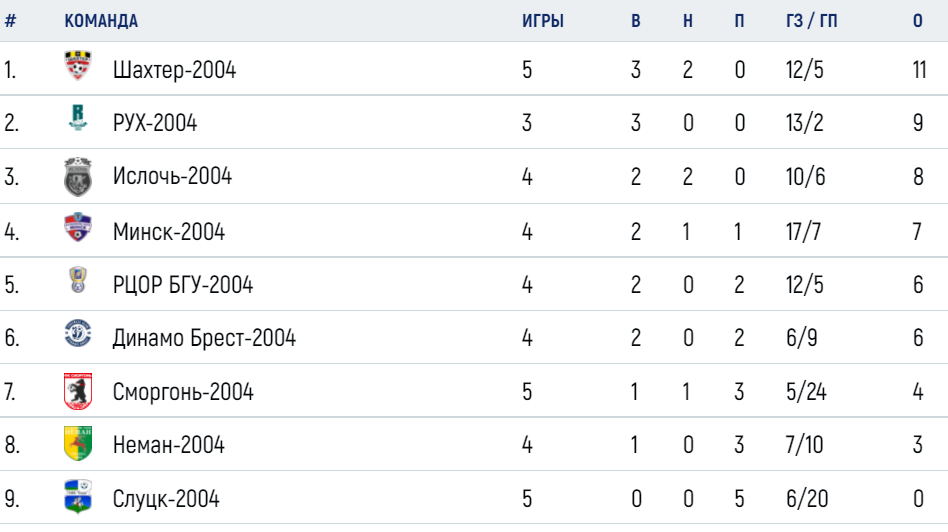The image size is (948, 532).
Task: Sort table by ИГРЫ column header
Action: [x=543, y=21]
